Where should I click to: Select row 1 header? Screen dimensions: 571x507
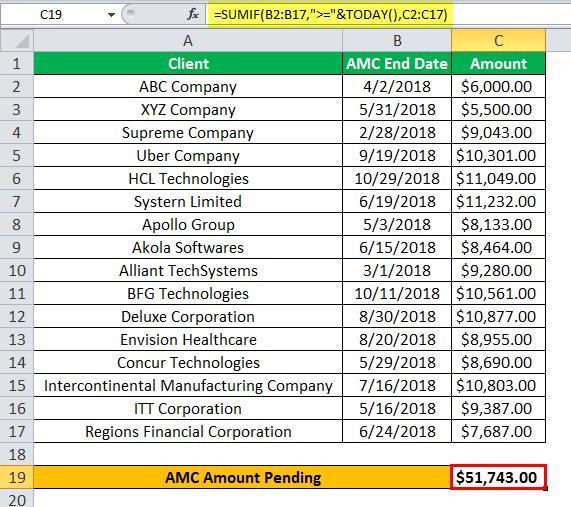pos(17,64)
